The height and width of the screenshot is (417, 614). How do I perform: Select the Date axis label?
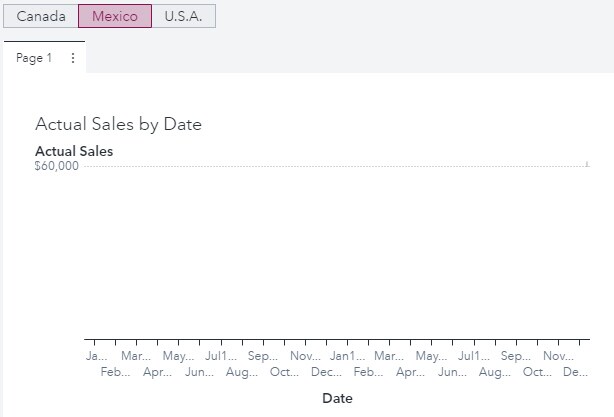337,398
